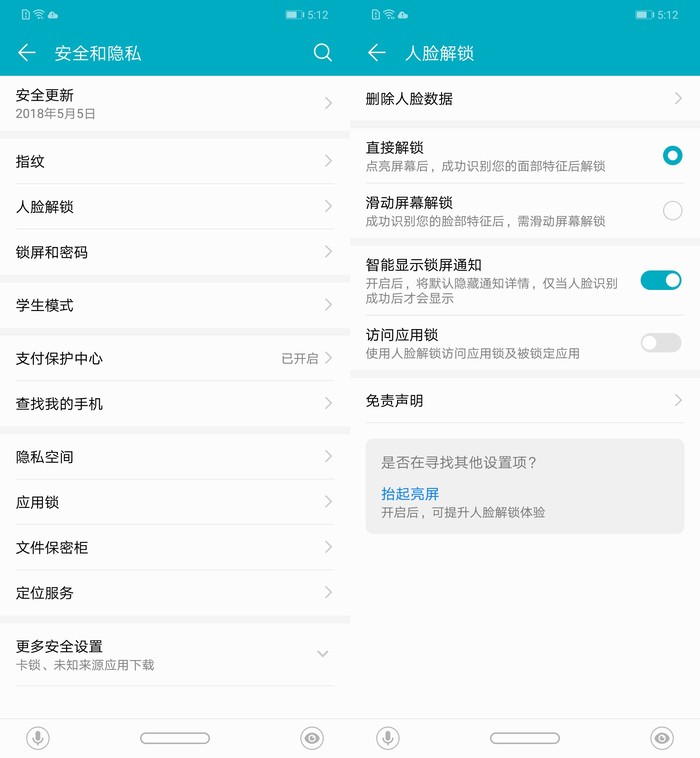Tap eye icon at bottom of 人脸解锁 screen
Viewport: 700px width, 758px height.
(x=661, y=738)
